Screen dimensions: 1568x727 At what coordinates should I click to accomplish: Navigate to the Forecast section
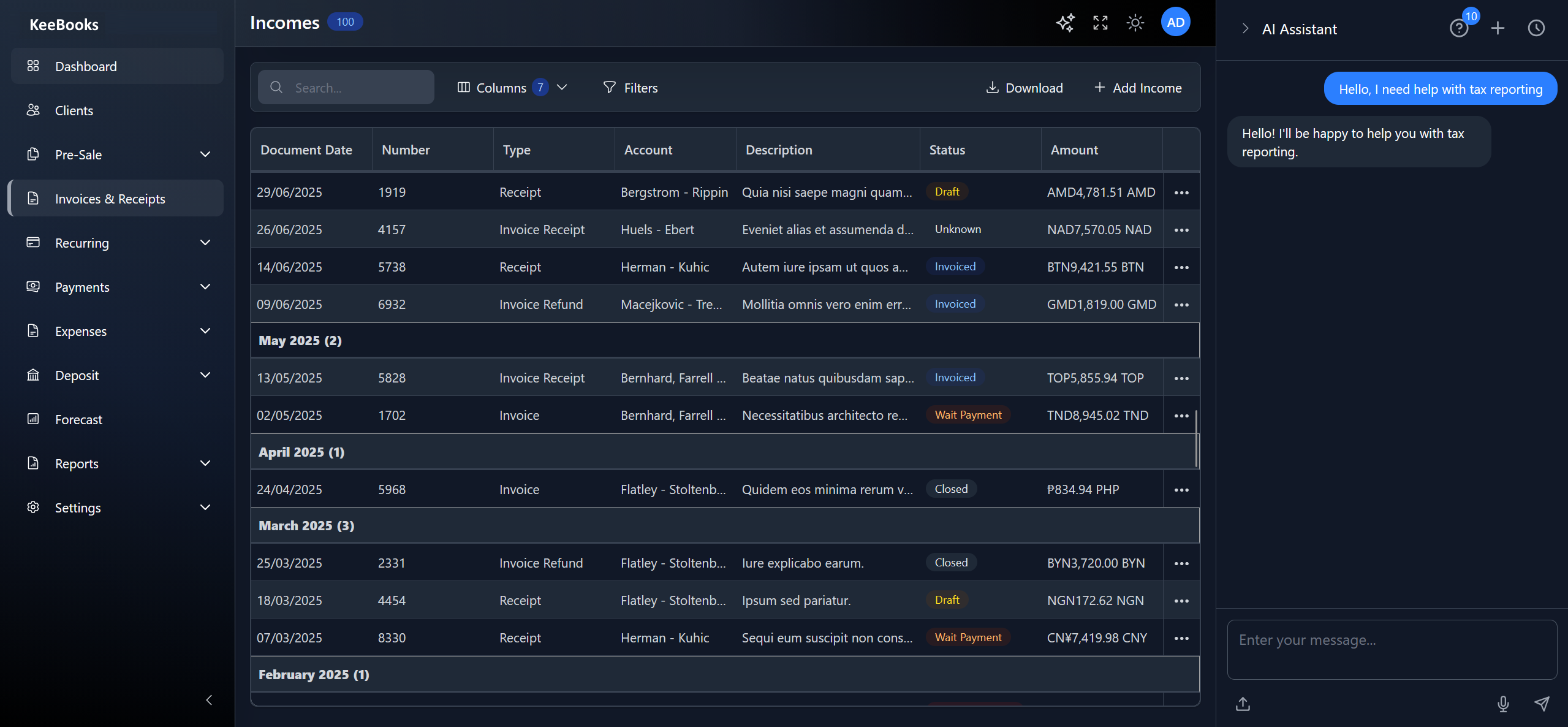click(x=78, y=419)
